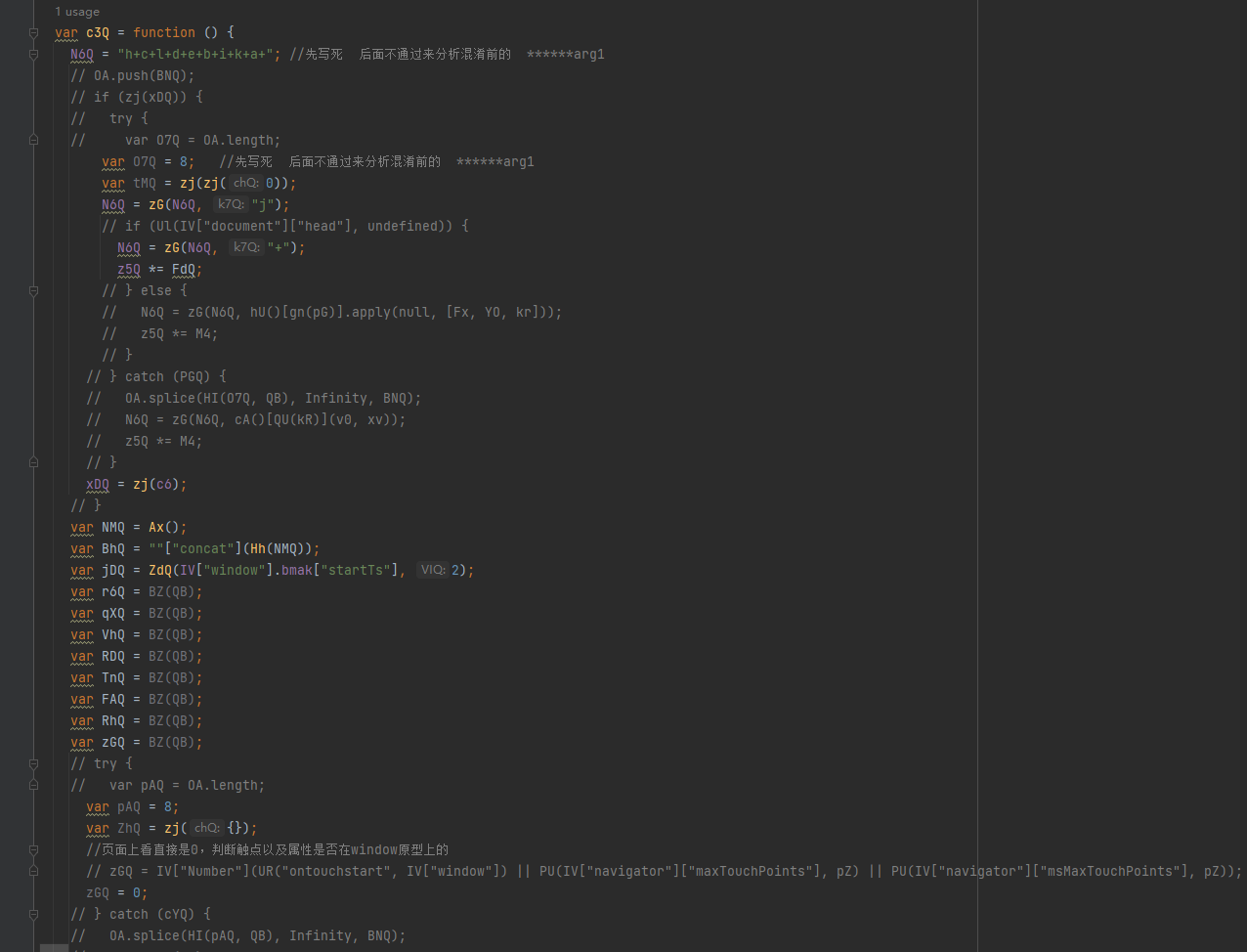This screenshot has height=952, width=1247.
Task: Click the comment containing 'cA()[QU(kR)](v0, xv)'
Action: click(x=246, y=419)
